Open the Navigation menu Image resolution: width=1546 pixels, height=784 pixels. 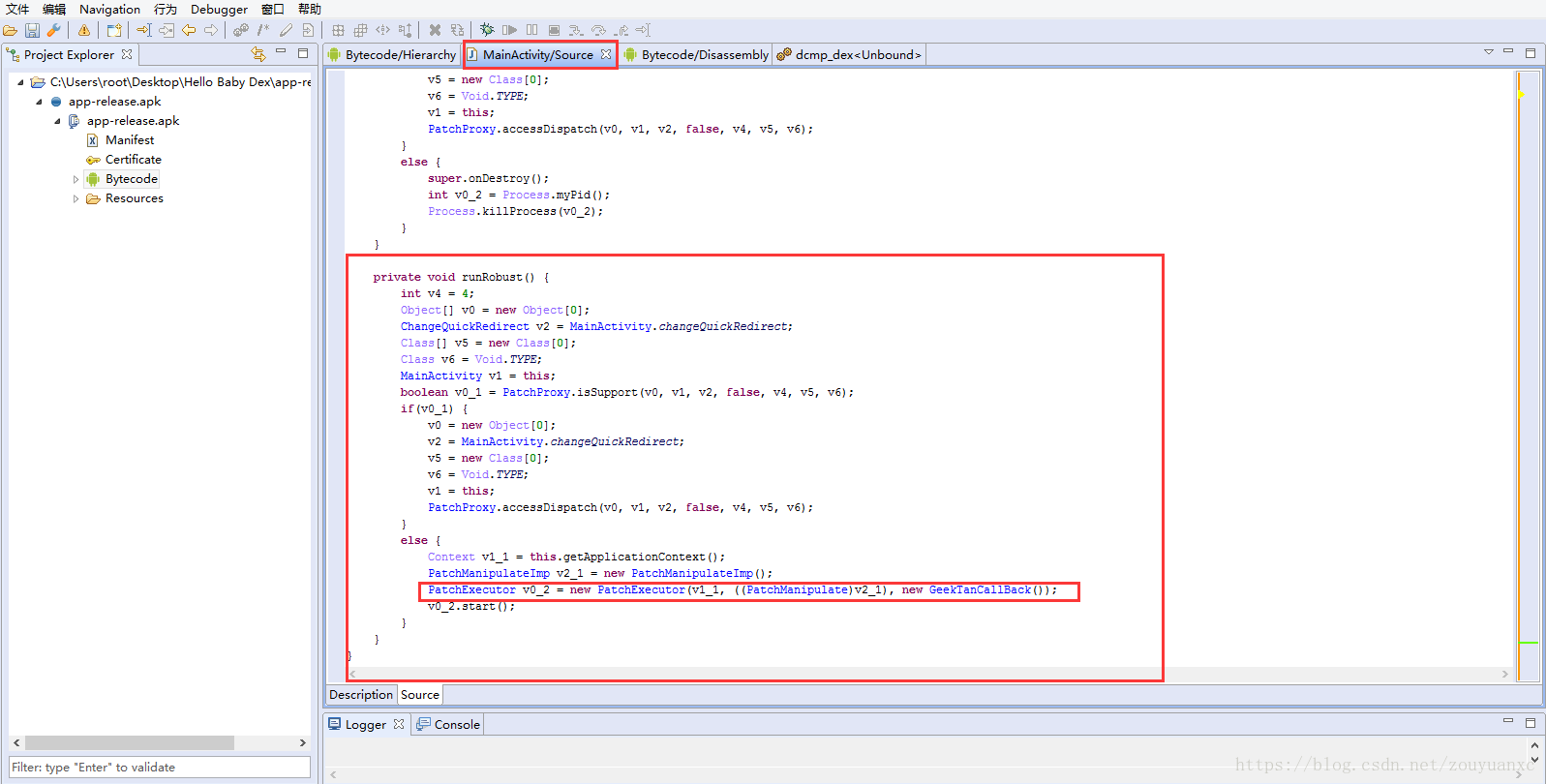[109, 9]
